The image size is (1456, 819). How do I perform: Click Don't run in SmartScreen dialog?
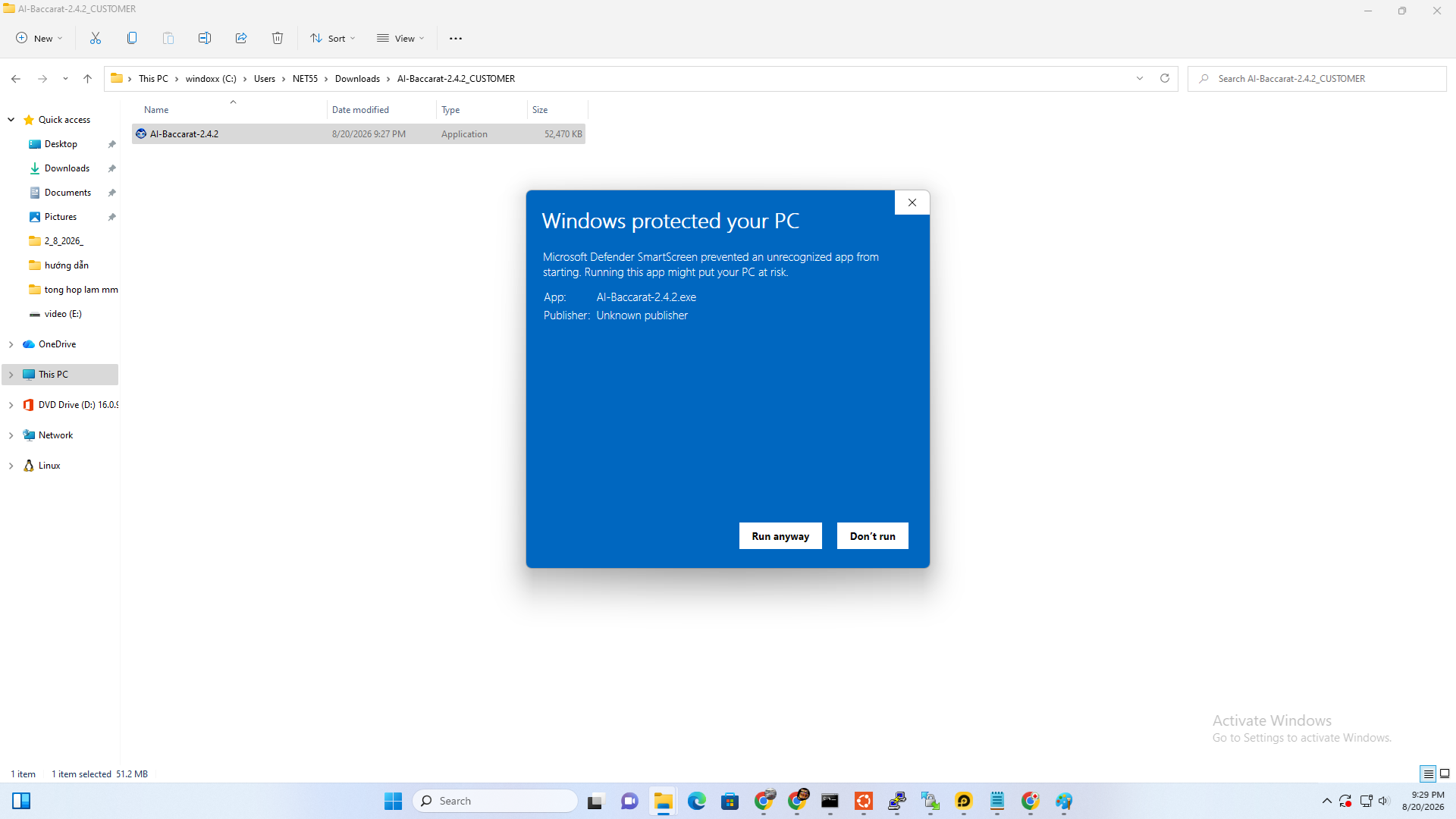[873, 536]
